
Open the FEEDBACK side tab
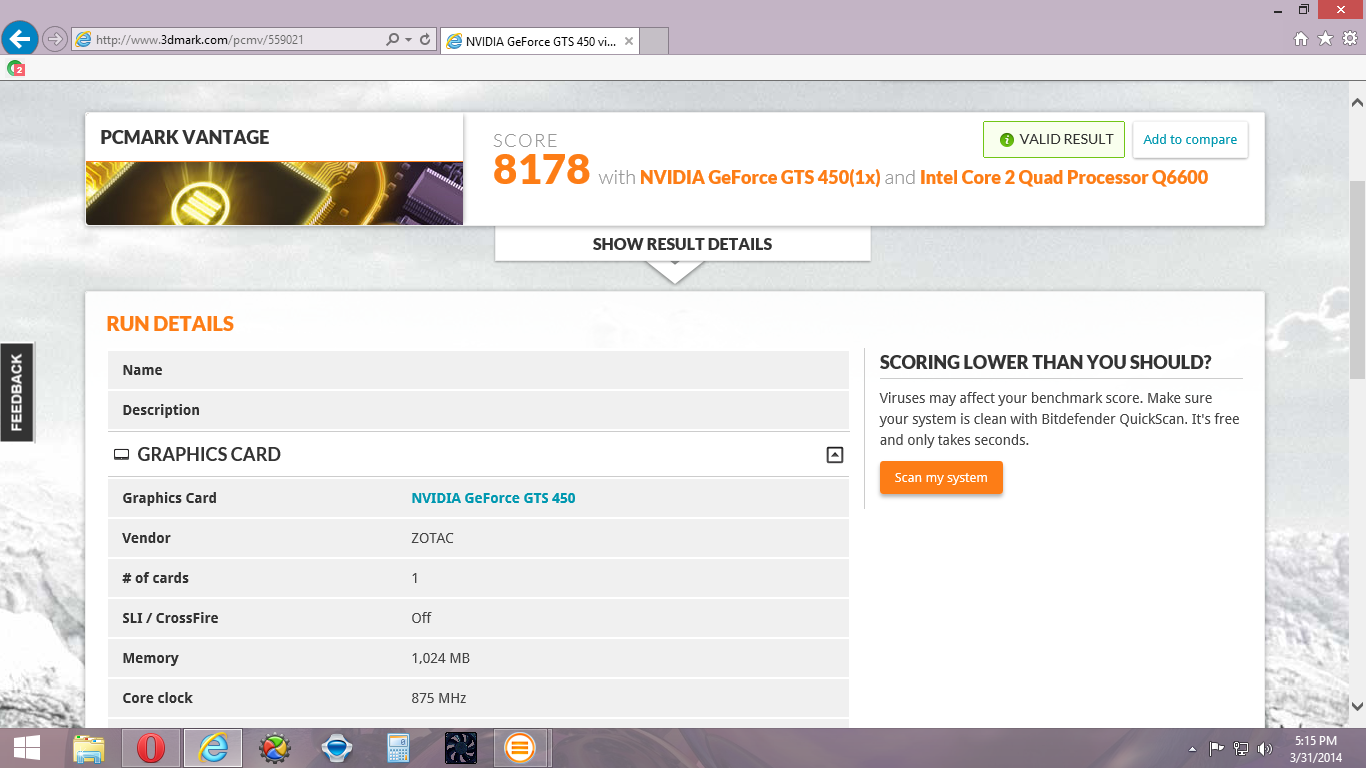point(16,392)
